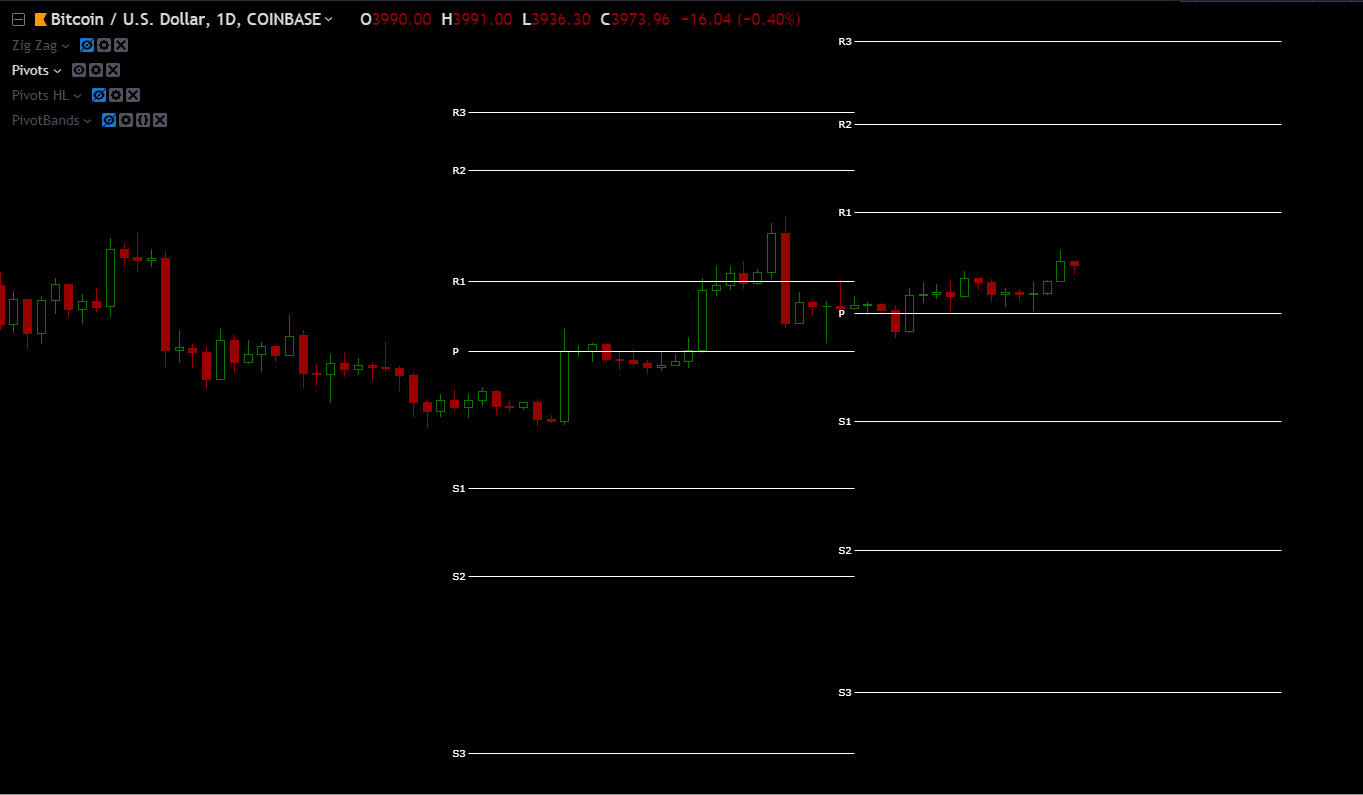Show the hidden Pivots HL indicator

[98, 95]
